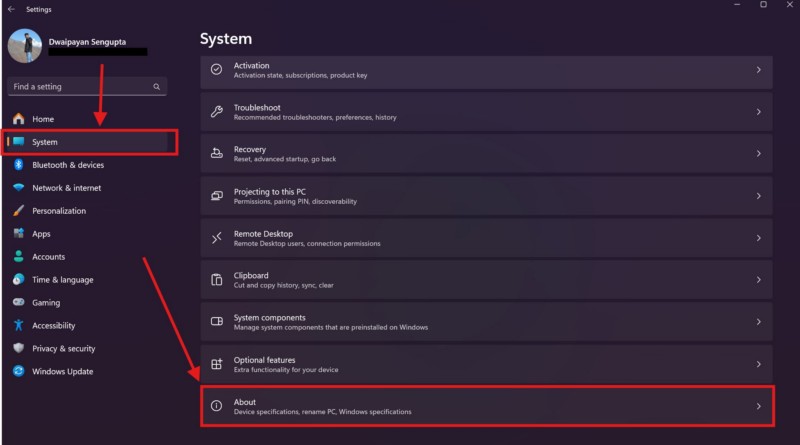Click the Clipboard row icon
800x445 pixels.
(x=216, y=280)
